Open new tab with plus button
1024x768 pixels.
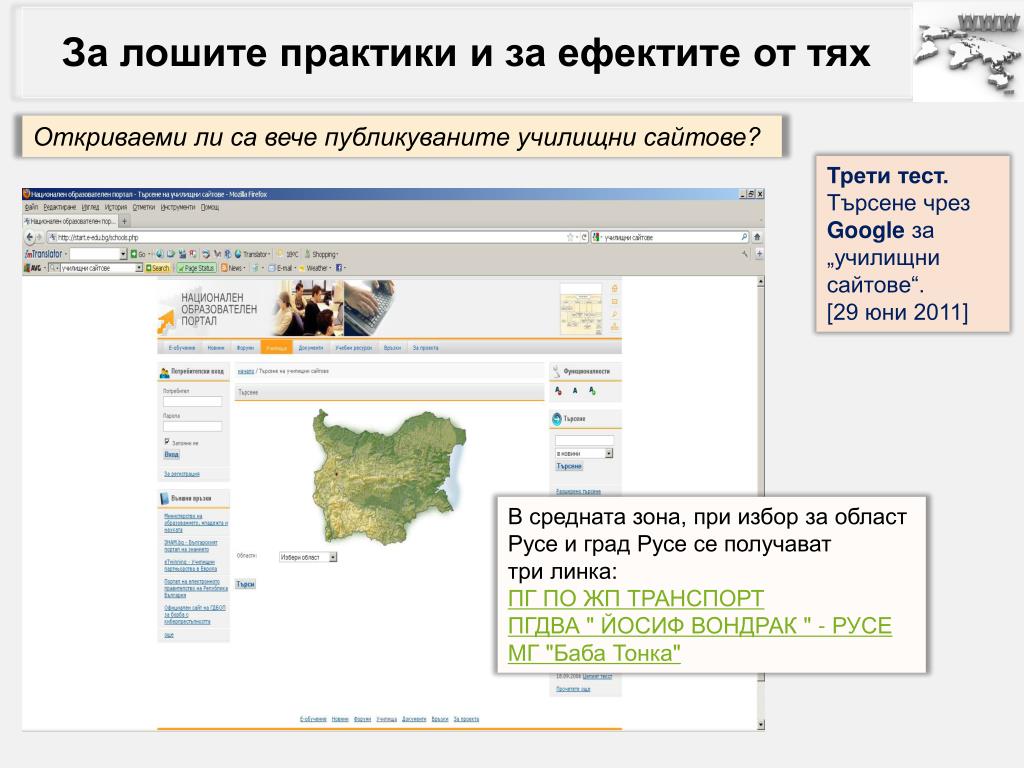tap(125, 221)
